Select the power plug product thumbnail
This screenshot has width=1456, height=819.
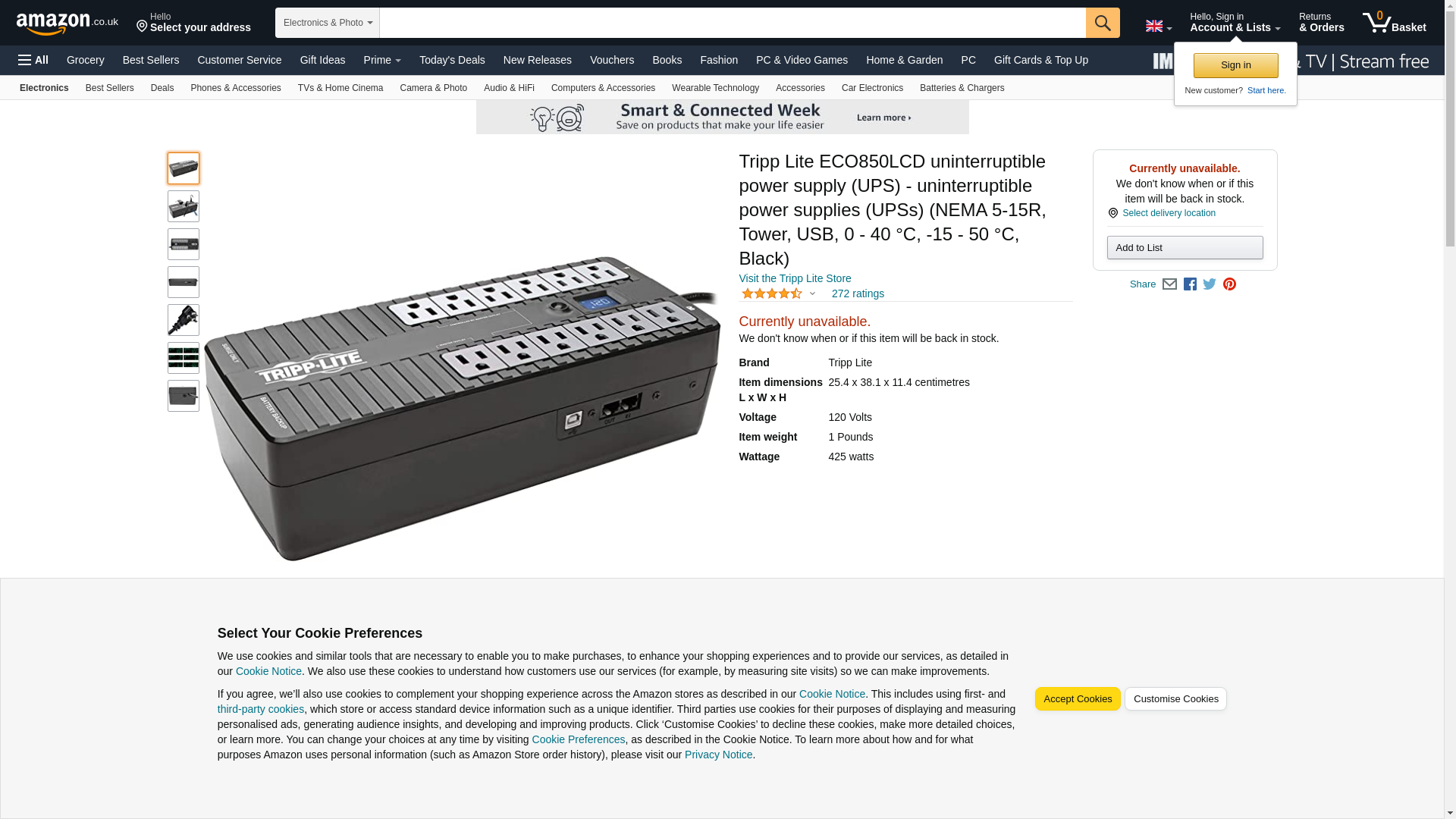(184, 320)
